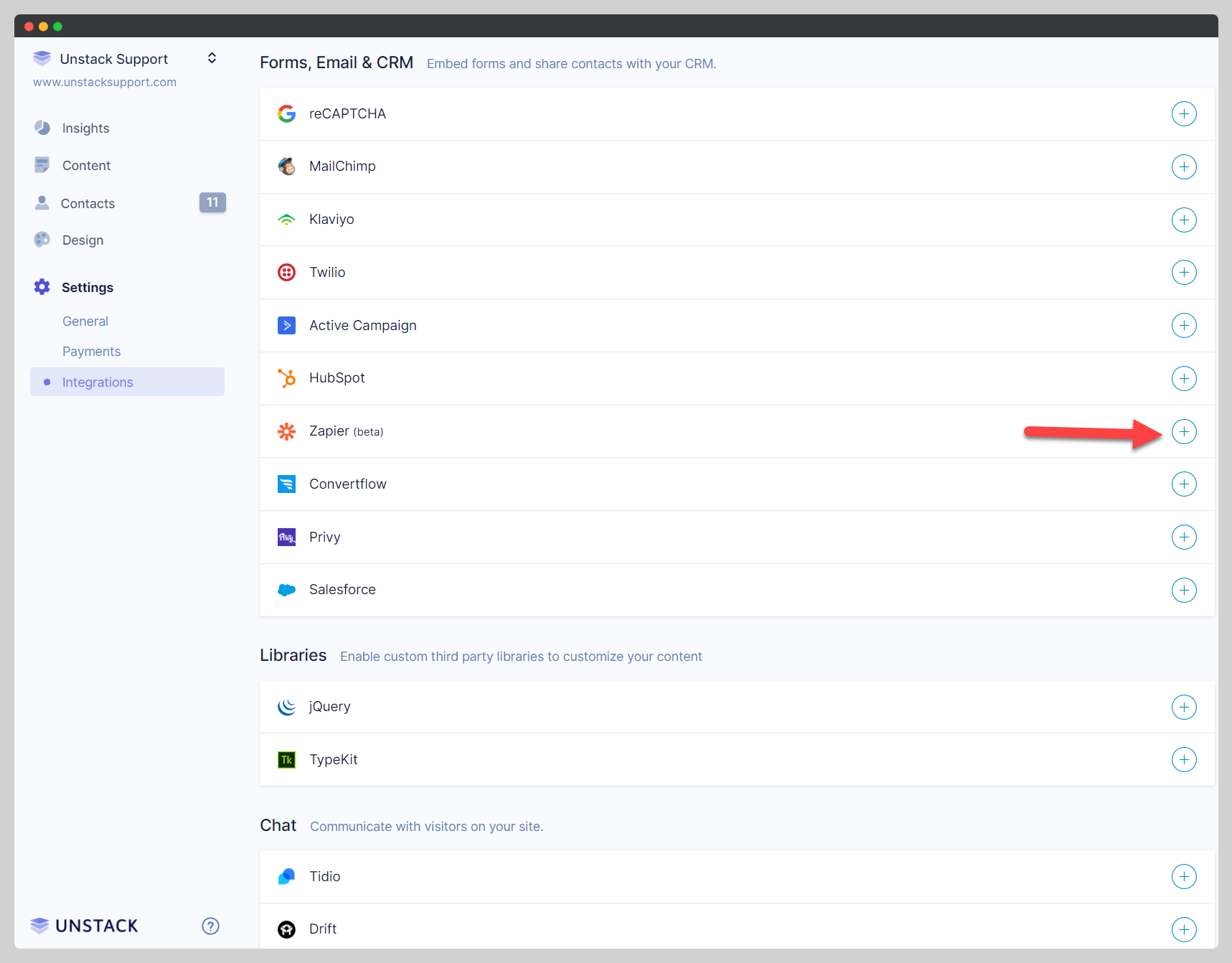
Task: Open Contacts via the person icon
Action: [42, 203]
